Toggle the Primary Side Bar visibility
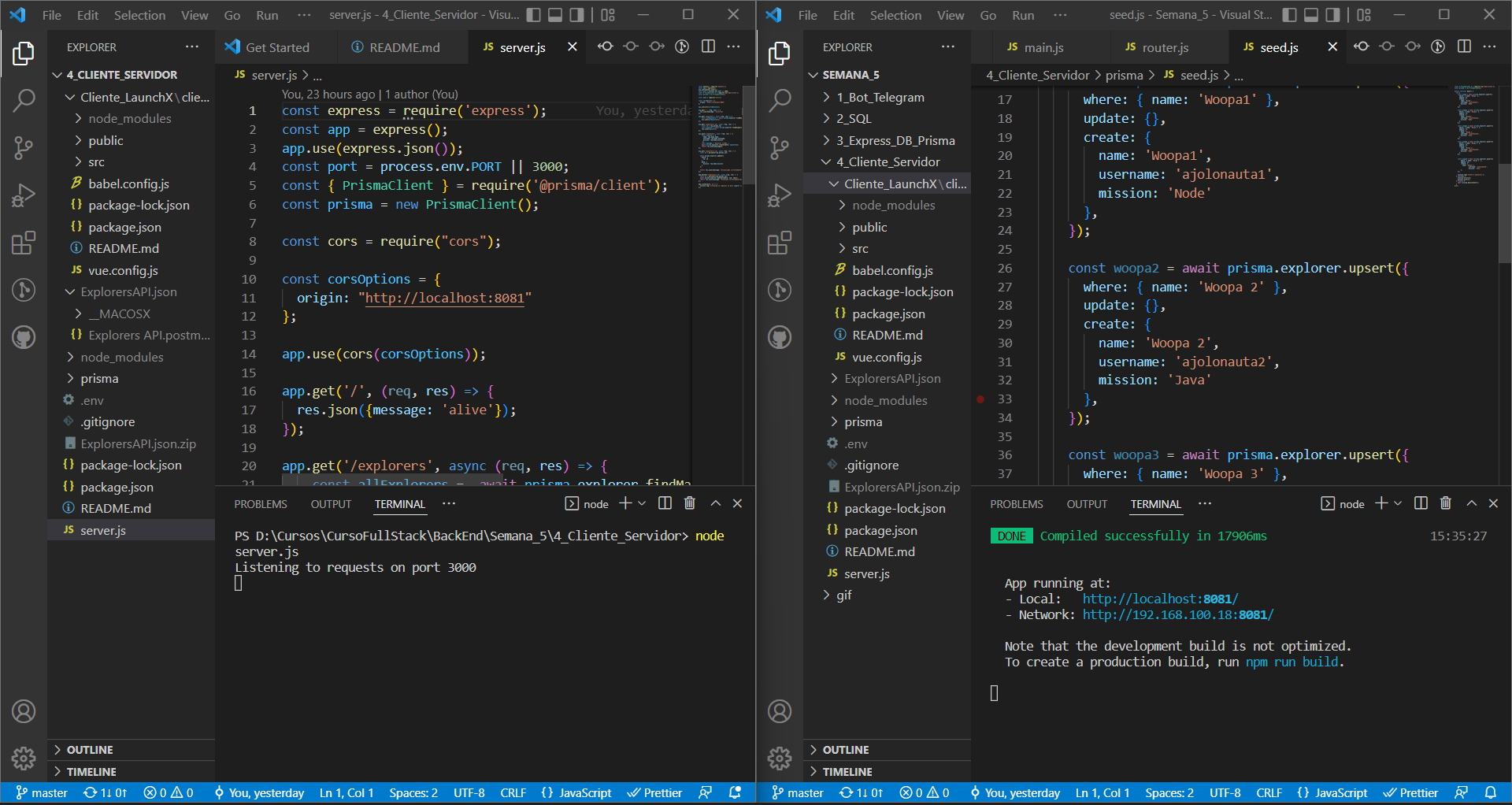Viewport: 1512px width, 805px height. 534,14
